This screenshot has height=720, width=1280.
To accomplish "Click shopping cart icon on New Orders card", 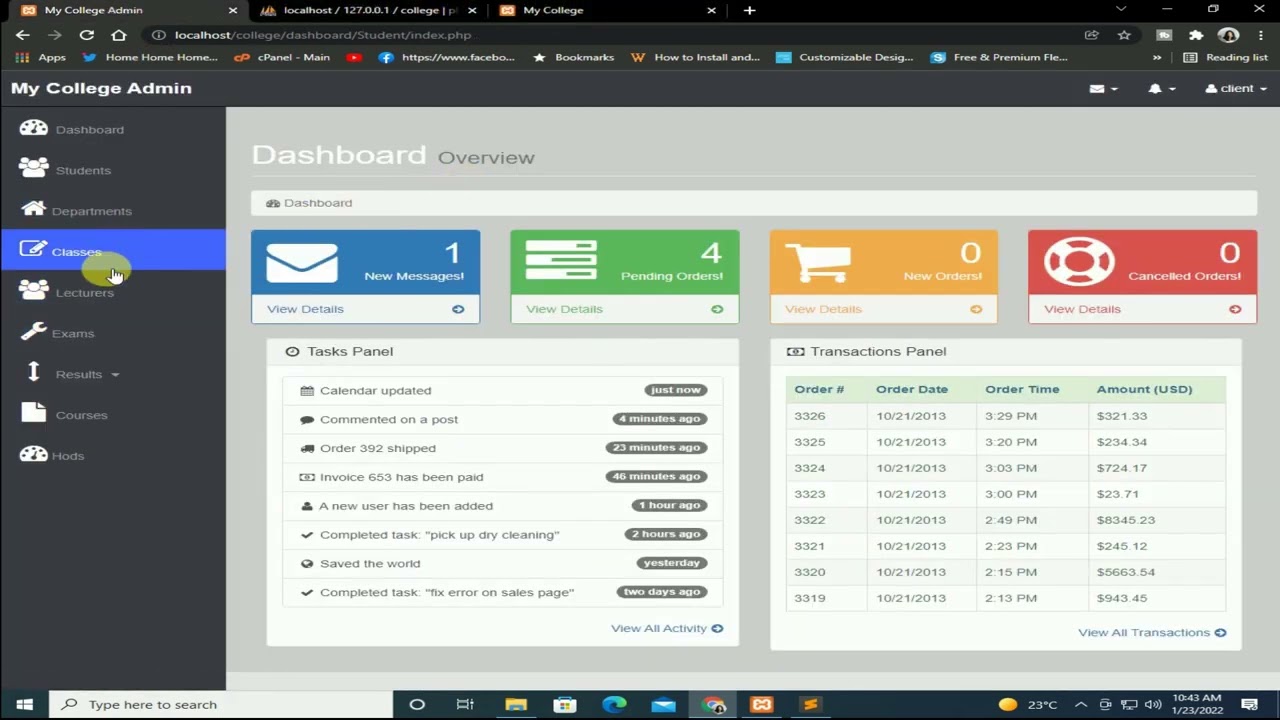I will tap(818, 261).
